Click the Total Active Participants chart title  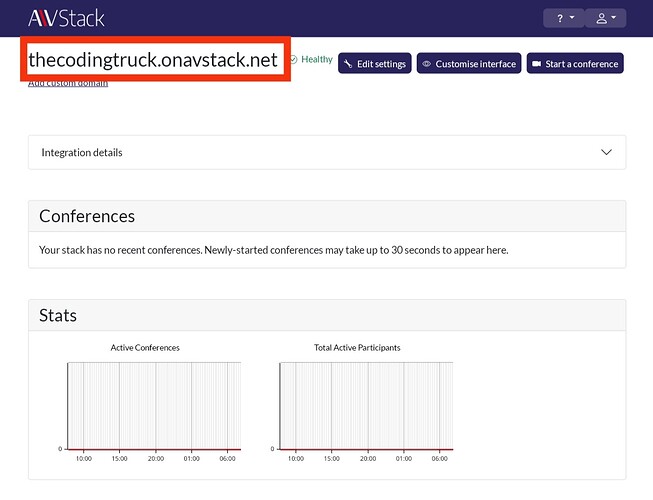coord(357,348)
